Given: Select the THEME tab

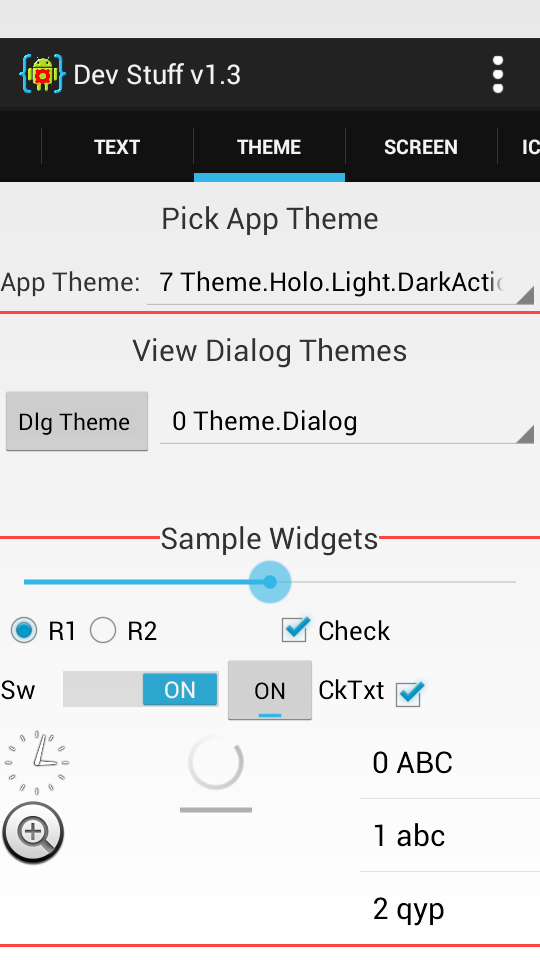Looking at the screenshot, I should [269, 147].
